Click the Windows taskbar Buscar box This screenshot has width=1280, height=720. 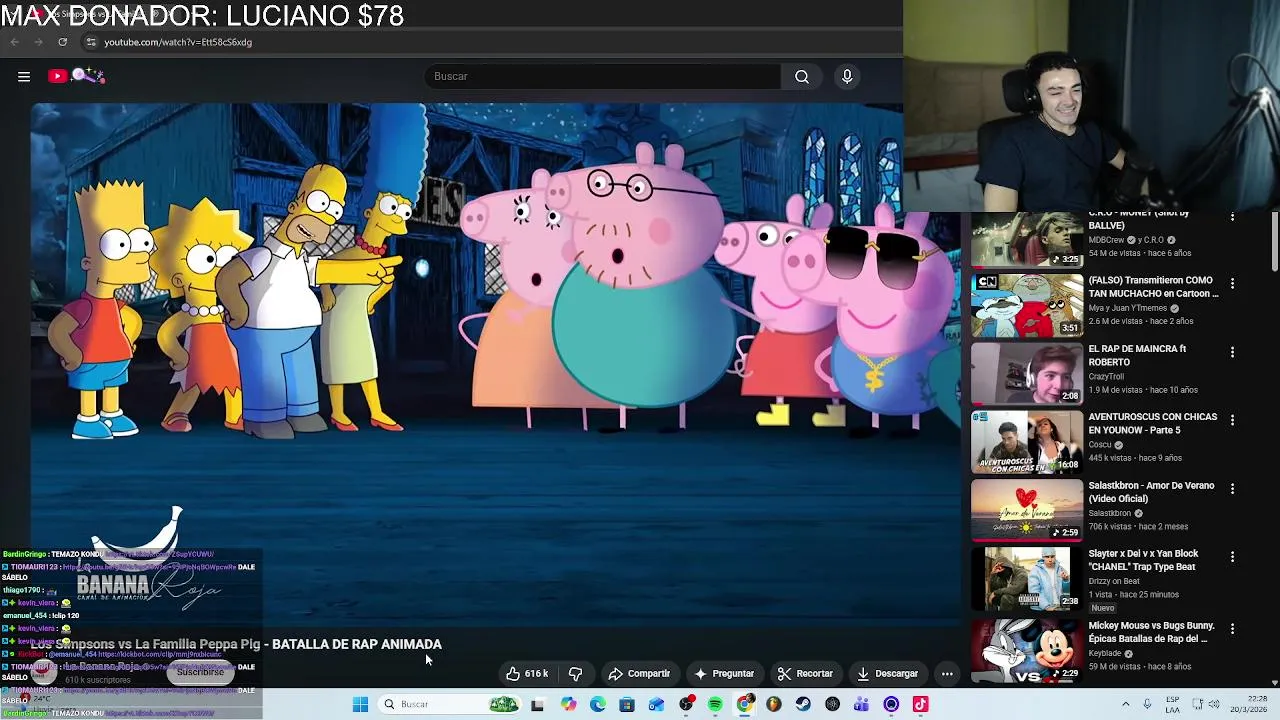tap(450, 704)
